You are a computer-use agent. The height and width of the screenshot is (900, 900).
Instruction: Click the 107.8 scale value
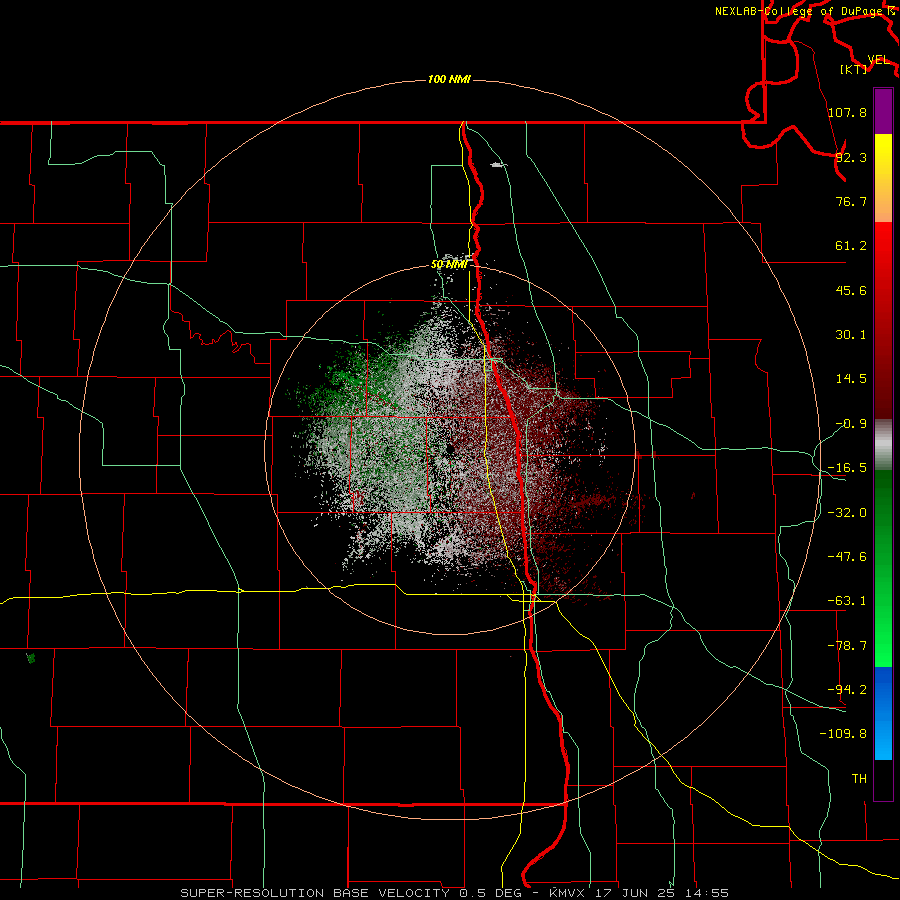(847, 112)
